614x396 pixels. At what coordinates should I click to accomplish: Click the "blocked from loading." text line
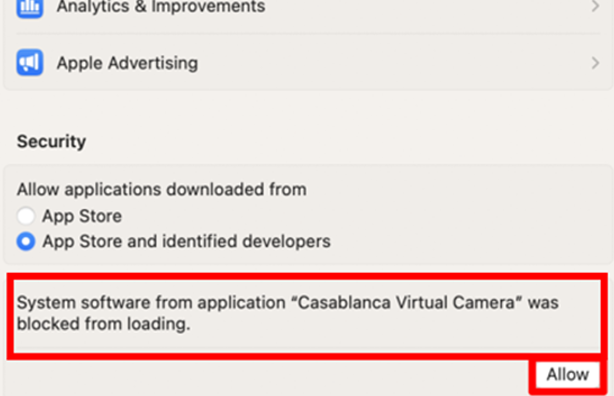coord(103,324)
